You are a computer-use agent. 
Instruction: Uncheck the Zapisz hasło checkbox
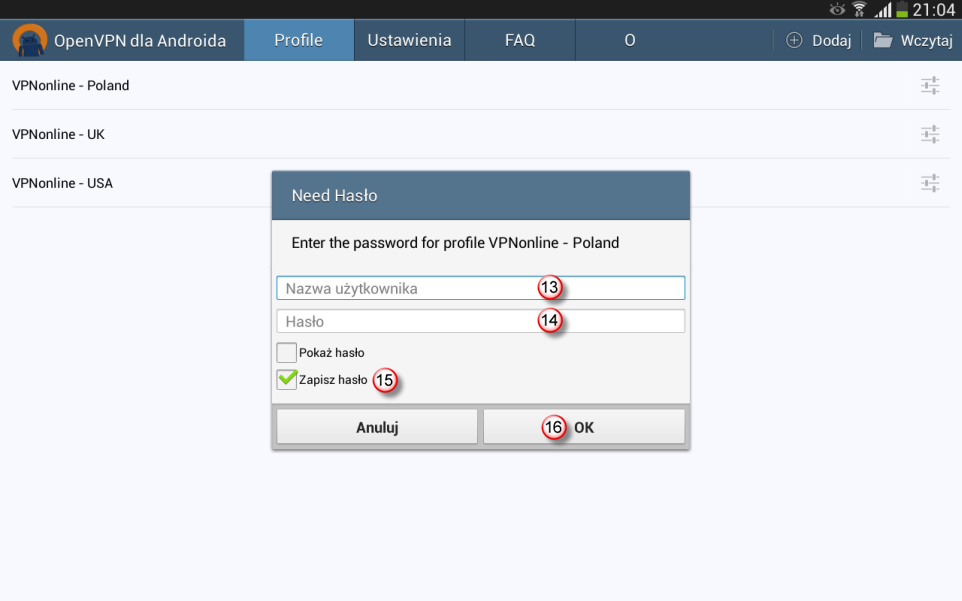(x=287, y=380)
